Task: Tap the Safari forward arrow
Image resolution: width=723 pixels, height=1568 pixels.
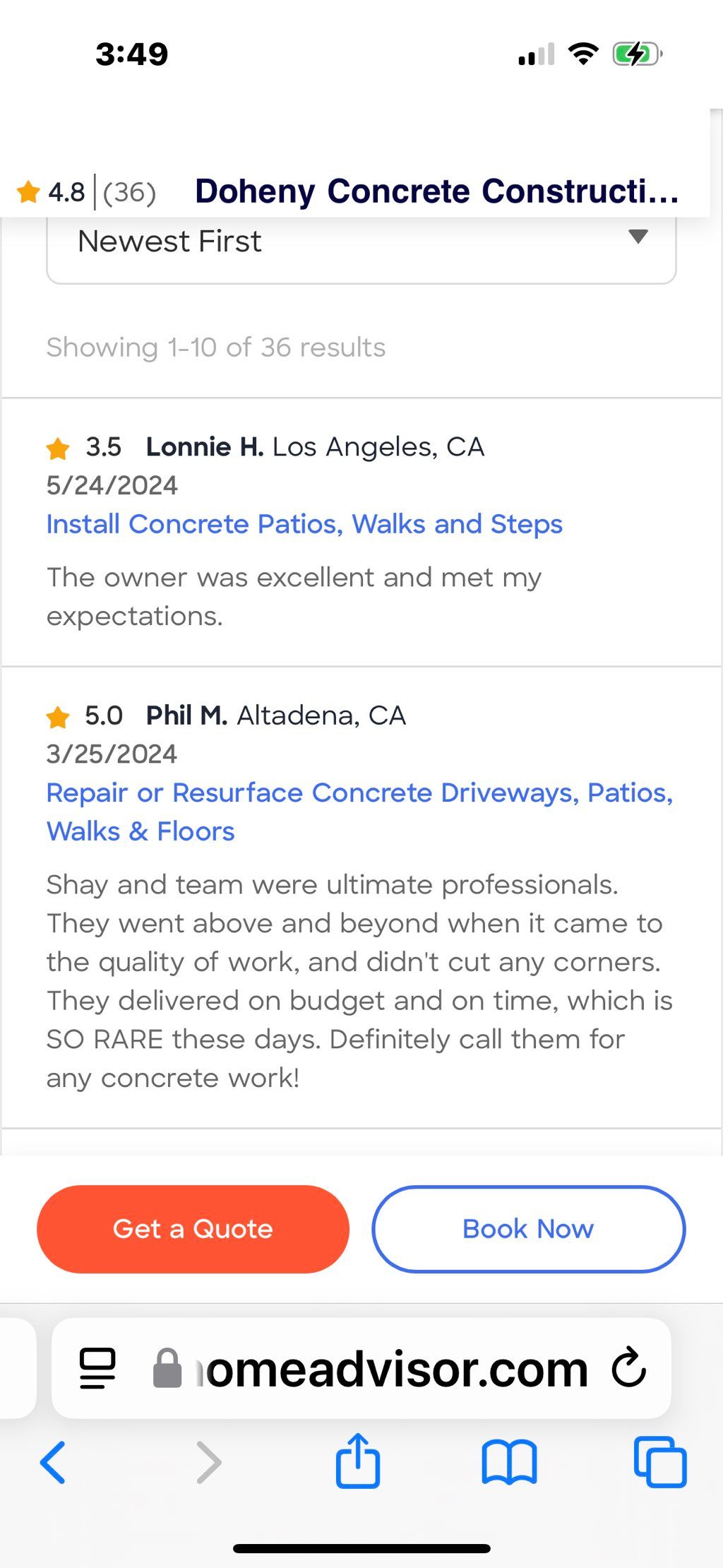Action: pos(209,1462)
